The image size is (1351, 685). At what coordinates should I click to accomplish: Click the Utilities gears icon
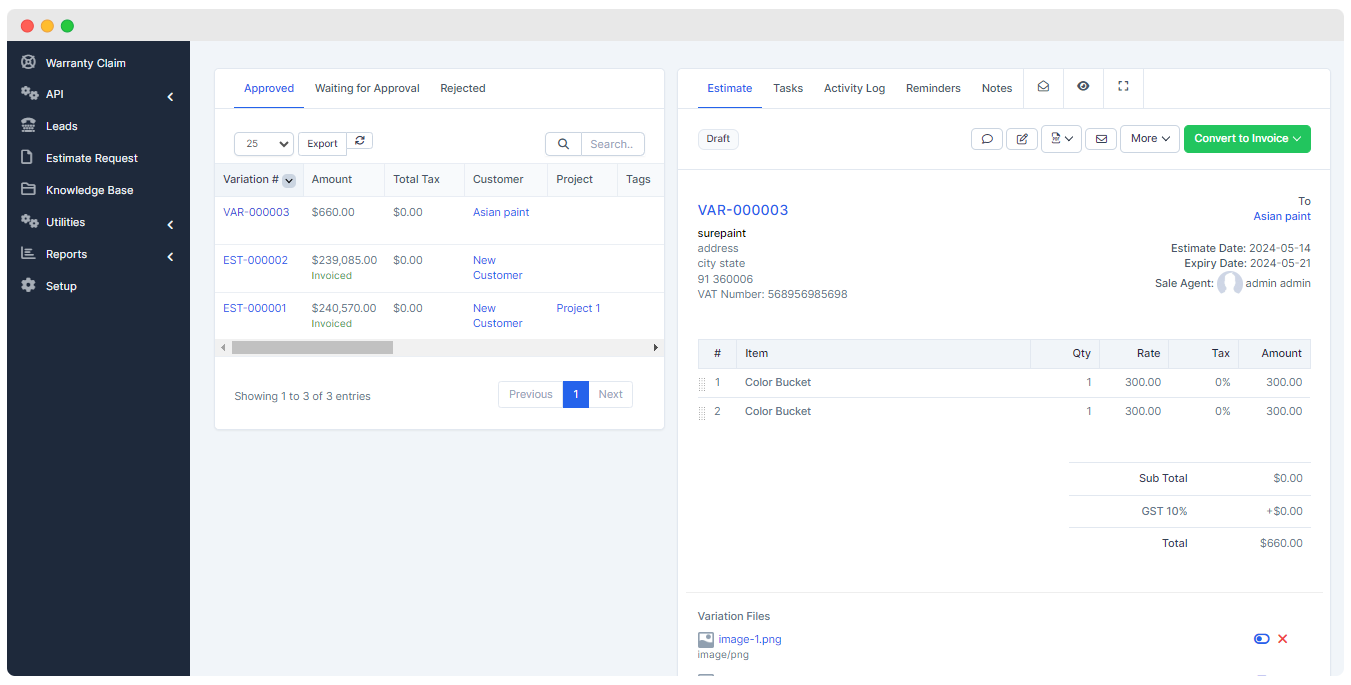29,222
